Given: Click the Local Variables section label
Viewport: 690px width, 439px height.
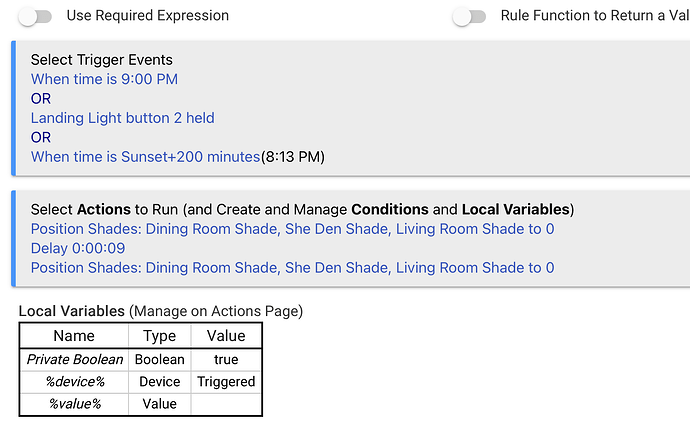Looking at the screenshot, I should pyautogui.click(x=72, y=312).
